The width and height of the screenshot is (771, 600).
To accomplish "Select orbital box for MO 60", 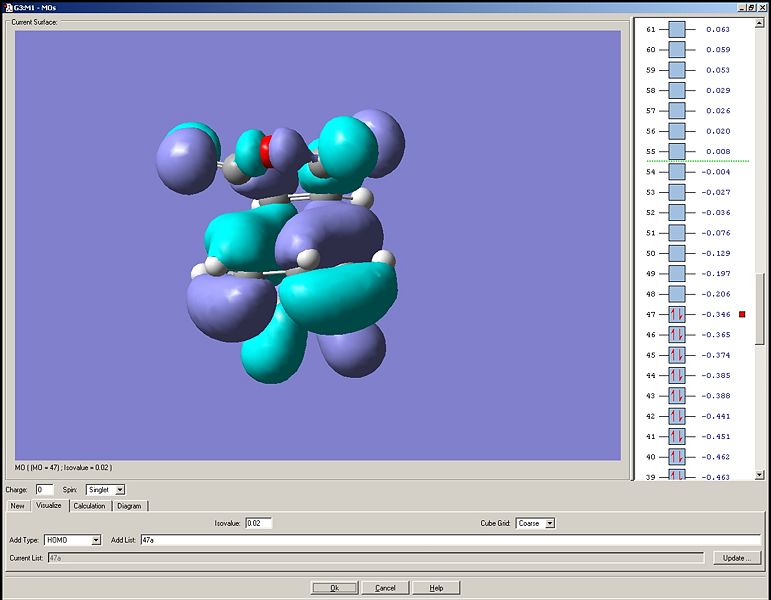I will [677, 49].
